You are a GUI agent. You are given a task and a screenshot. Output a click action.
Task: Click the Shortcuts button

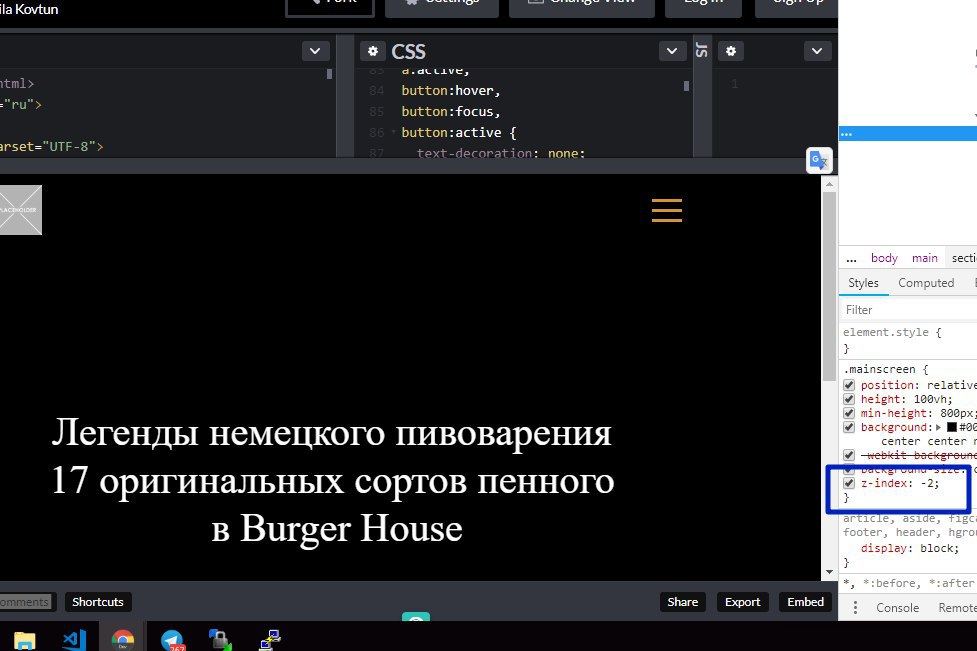[98, 602]
